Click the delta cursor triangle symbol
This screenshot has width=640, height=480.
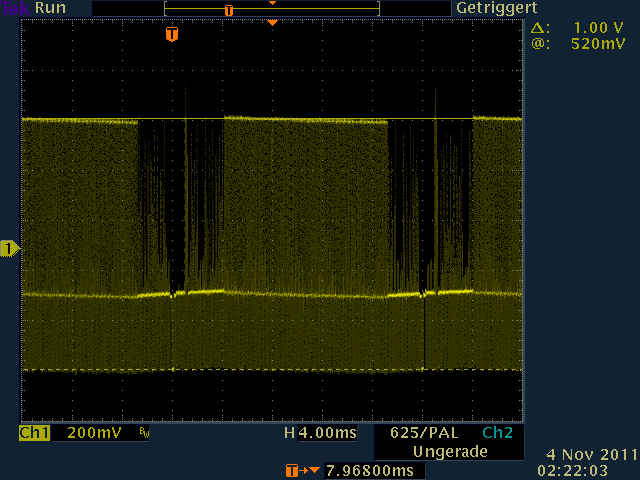pos(539,29)
